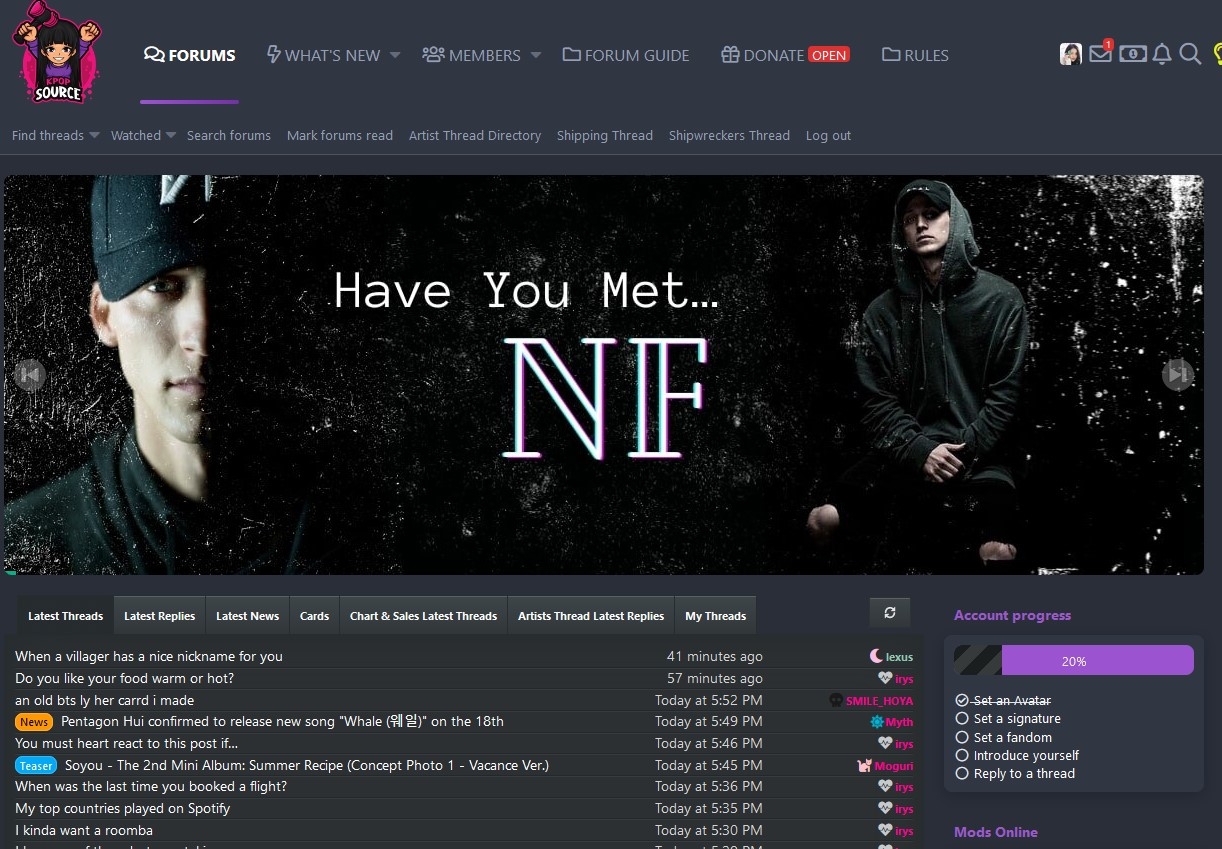
Task: Switch to Chart & Sales Latest Threads tab
Action: [x=423, y=616]
